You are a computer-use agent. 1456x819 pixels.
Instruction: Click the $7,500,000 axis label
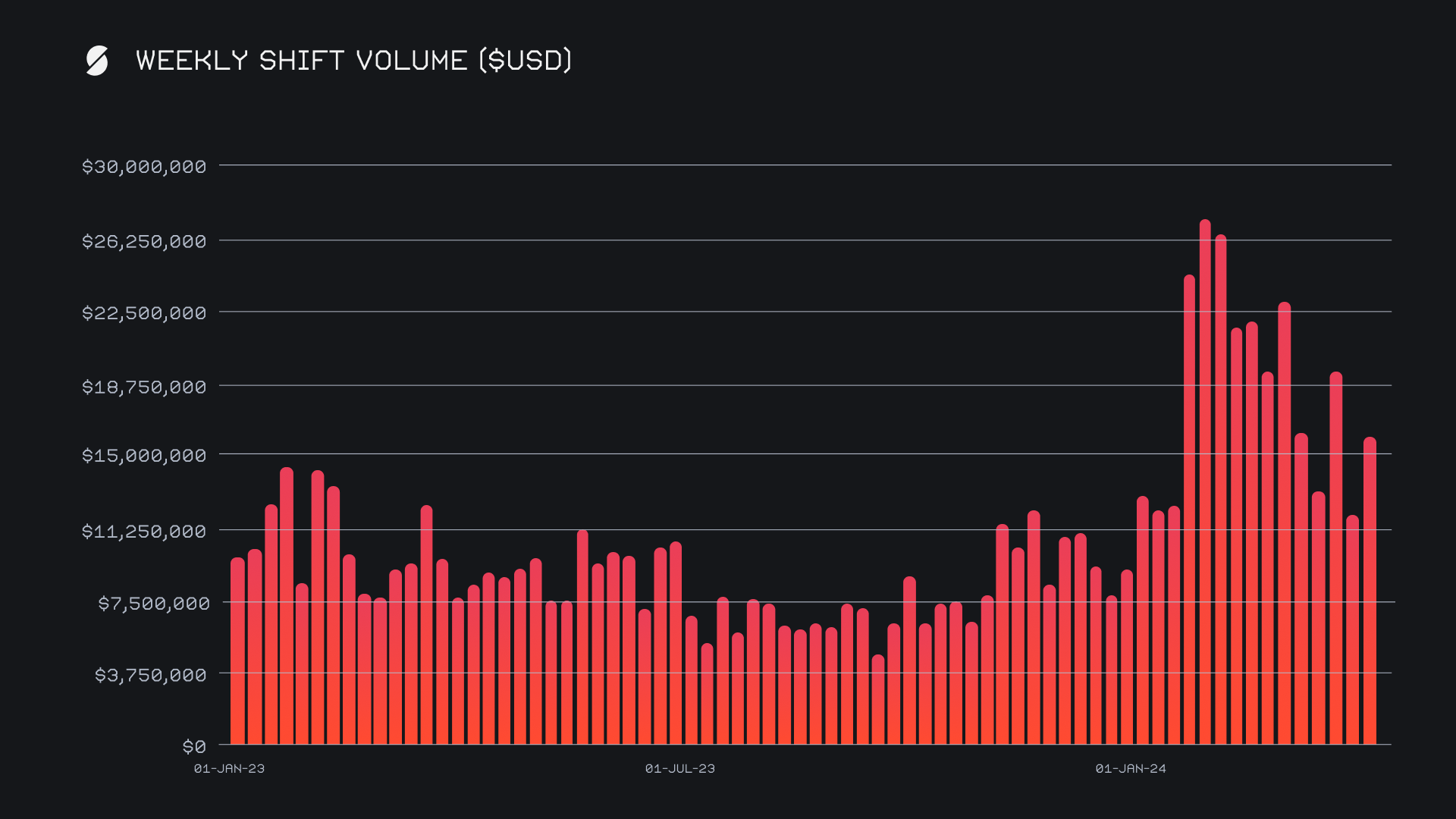point(154,604)
